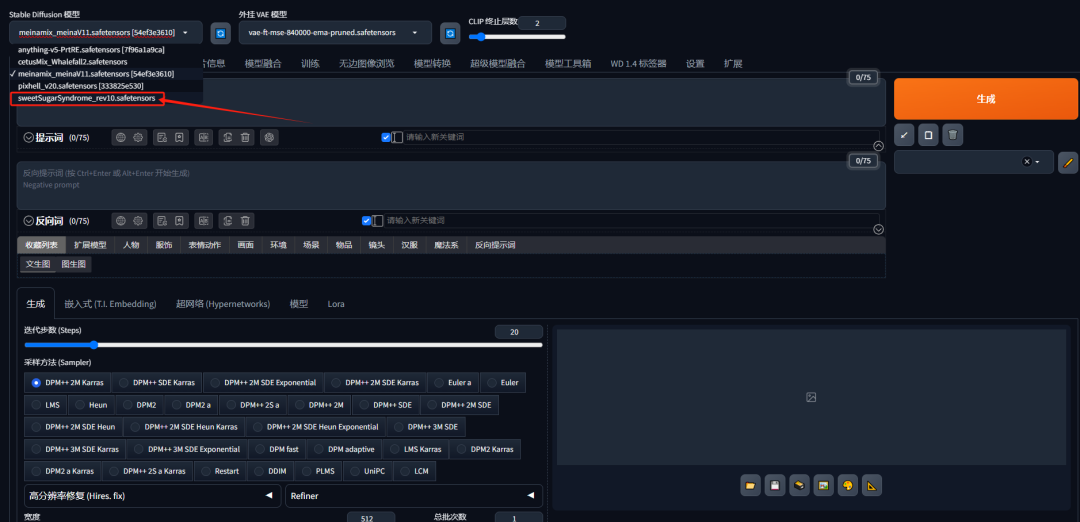Open the 无边图像浏览 tab

point(366,63)
